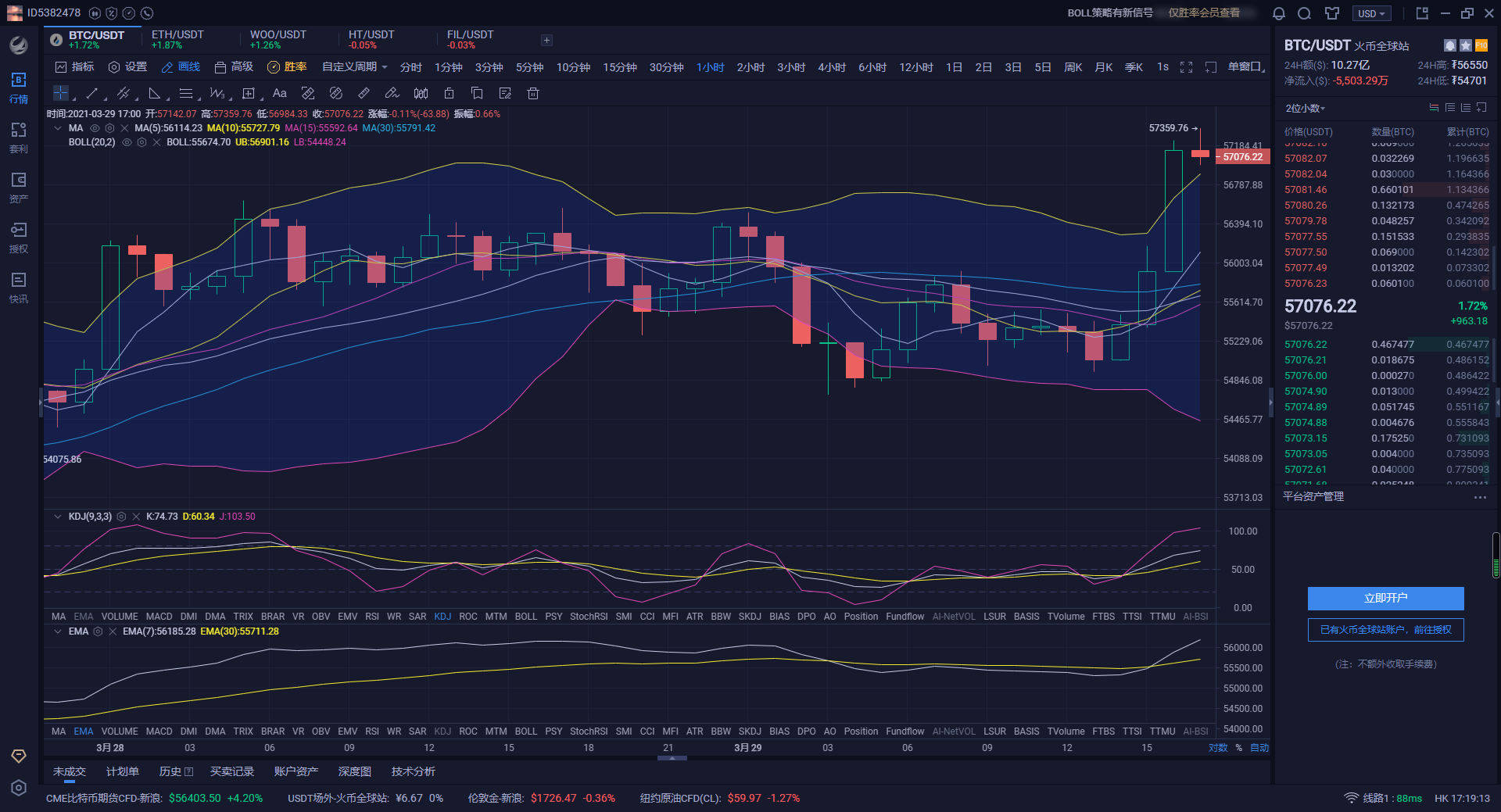The height and width of the screenshot is (812, 1501).
Task: Select the trend line drawing tool
Action: point(91,93)
